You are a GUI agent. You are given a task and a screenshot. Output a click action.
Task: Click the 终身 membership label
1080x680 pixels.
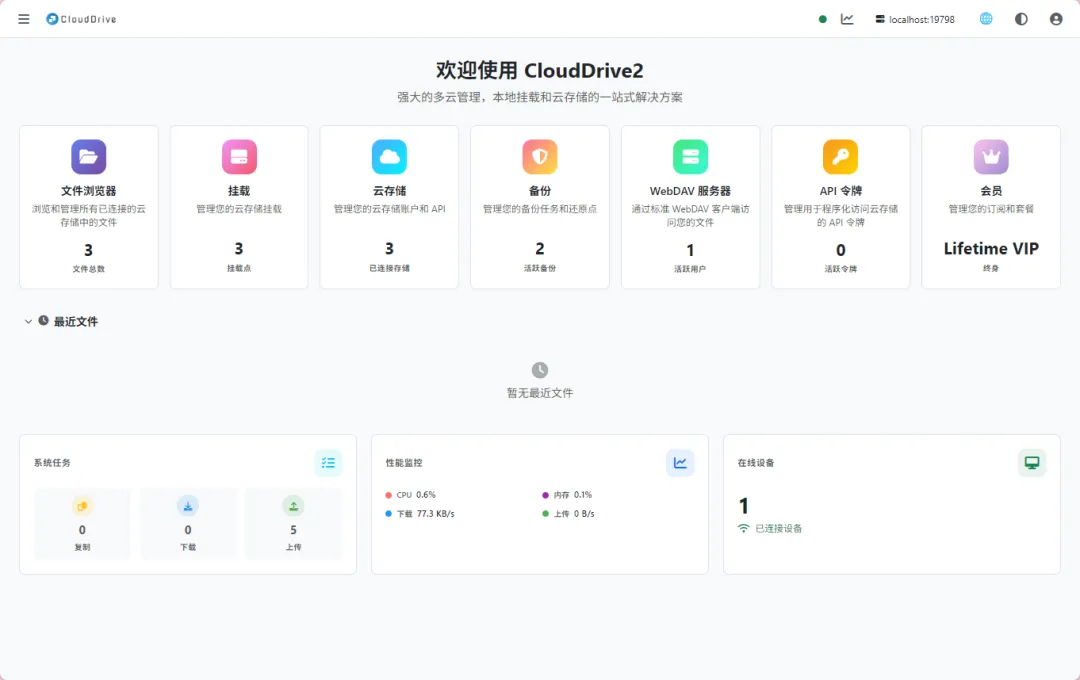tap(991, 269)
